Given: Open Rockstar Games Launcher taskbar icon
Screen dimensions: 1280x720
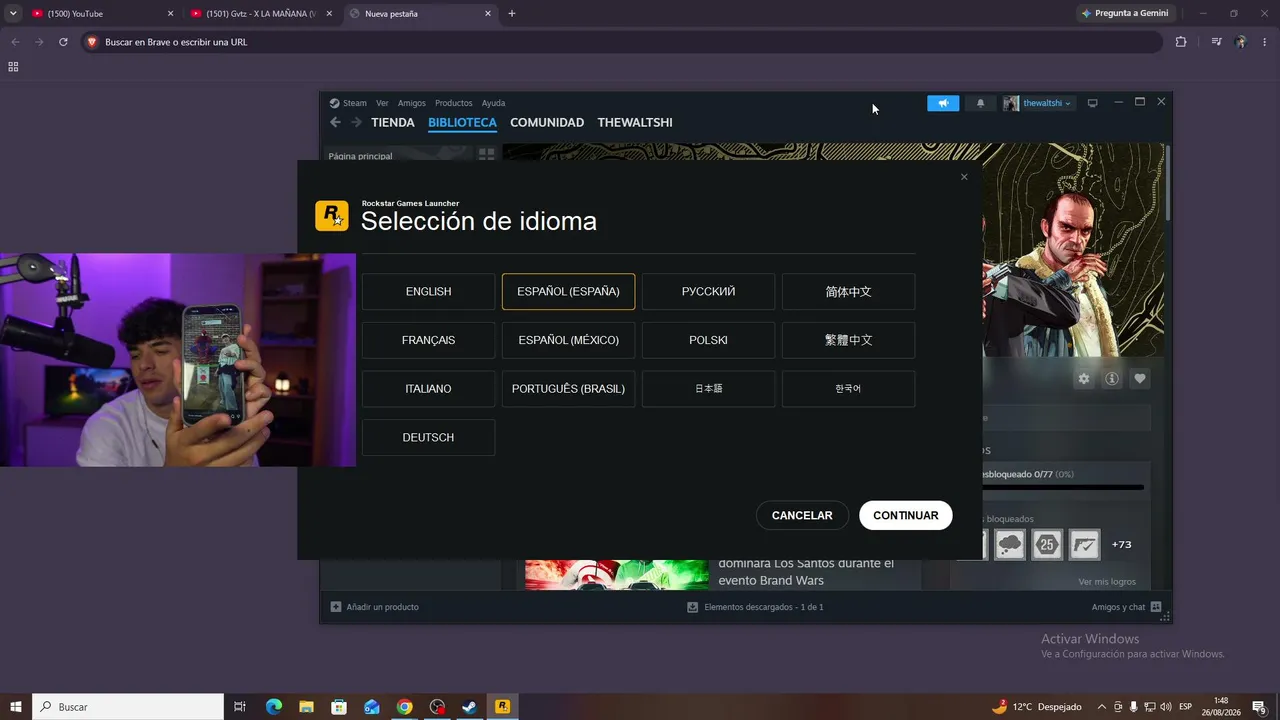Looking at the screenshot, I should pos(502,707).
